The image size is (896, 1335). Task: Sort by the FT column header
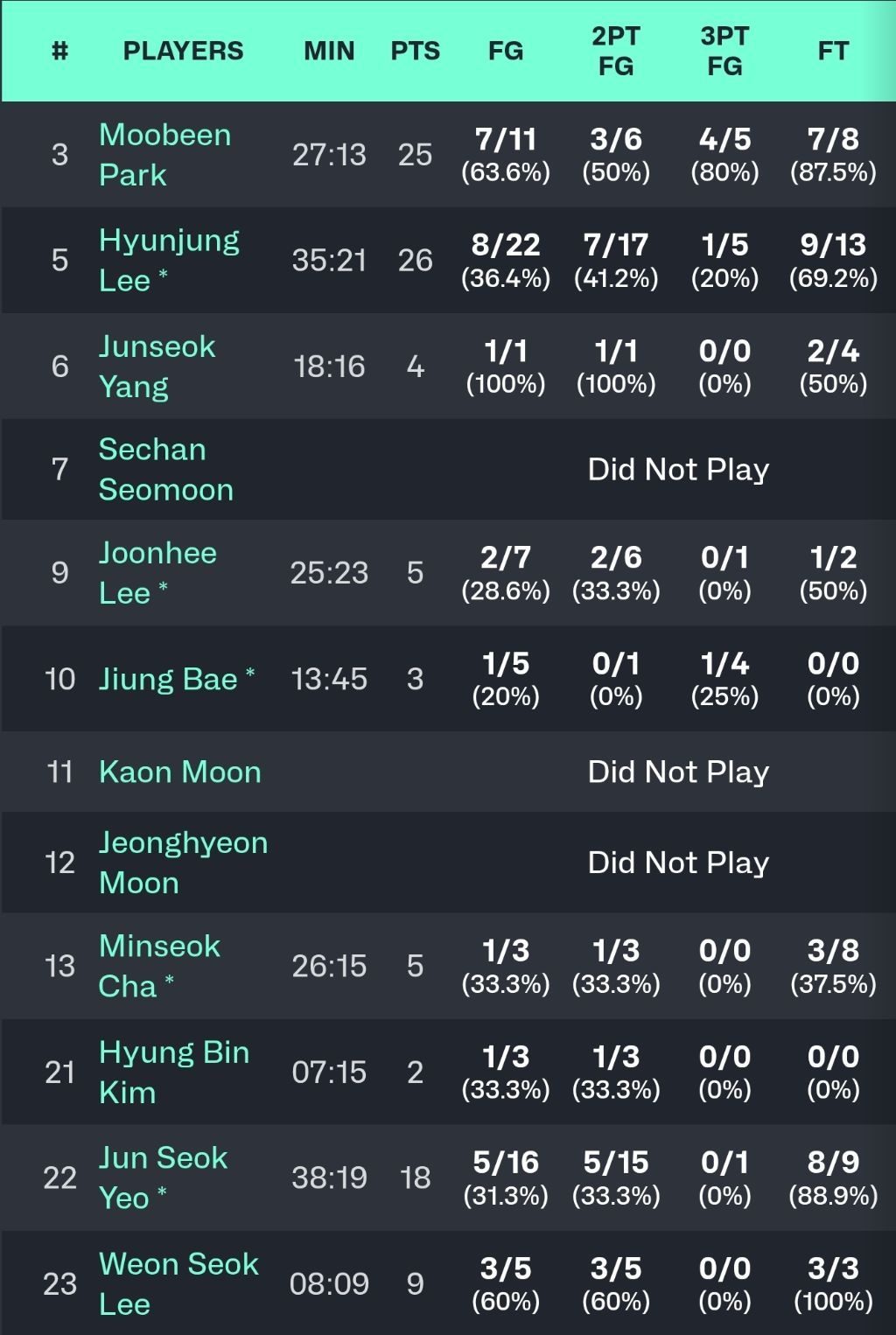(833, 51)
